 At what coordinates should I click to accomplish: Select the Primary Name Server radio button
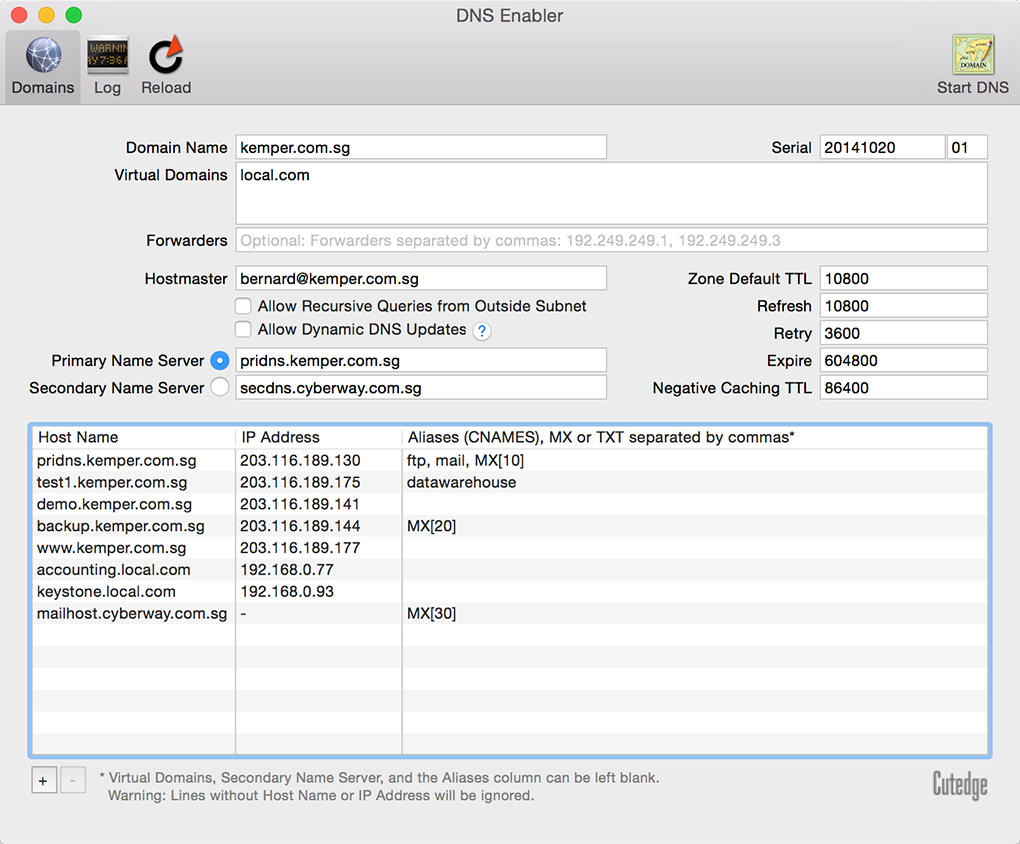pyautogui.click(x=220, y=360)
